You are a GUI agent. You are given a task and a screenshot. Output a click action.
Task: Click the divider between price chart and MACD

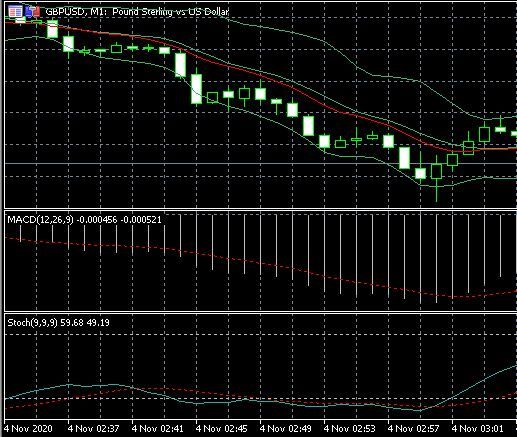[260, 209]
